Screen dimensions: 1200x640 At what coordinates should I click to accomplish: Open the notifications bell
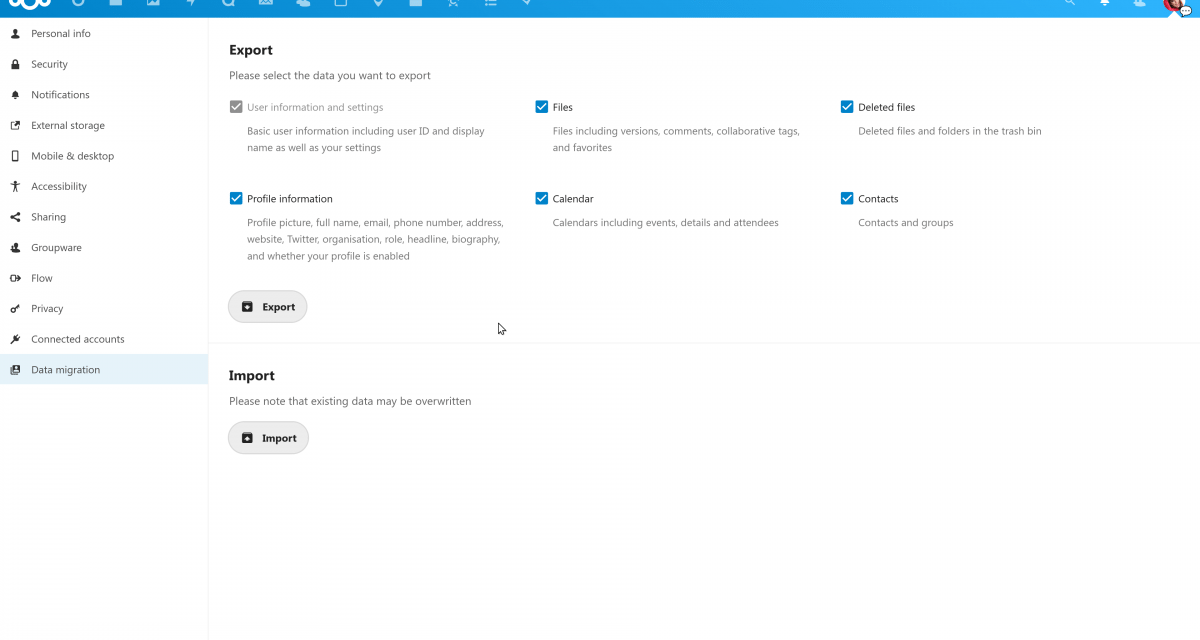click(x=1104, y=5)
